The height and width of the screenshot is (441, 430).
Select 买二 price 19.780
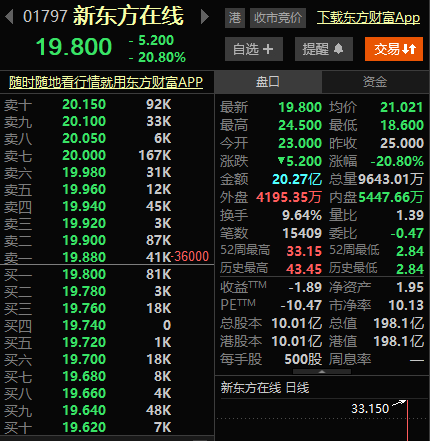(x=84, y=291)
